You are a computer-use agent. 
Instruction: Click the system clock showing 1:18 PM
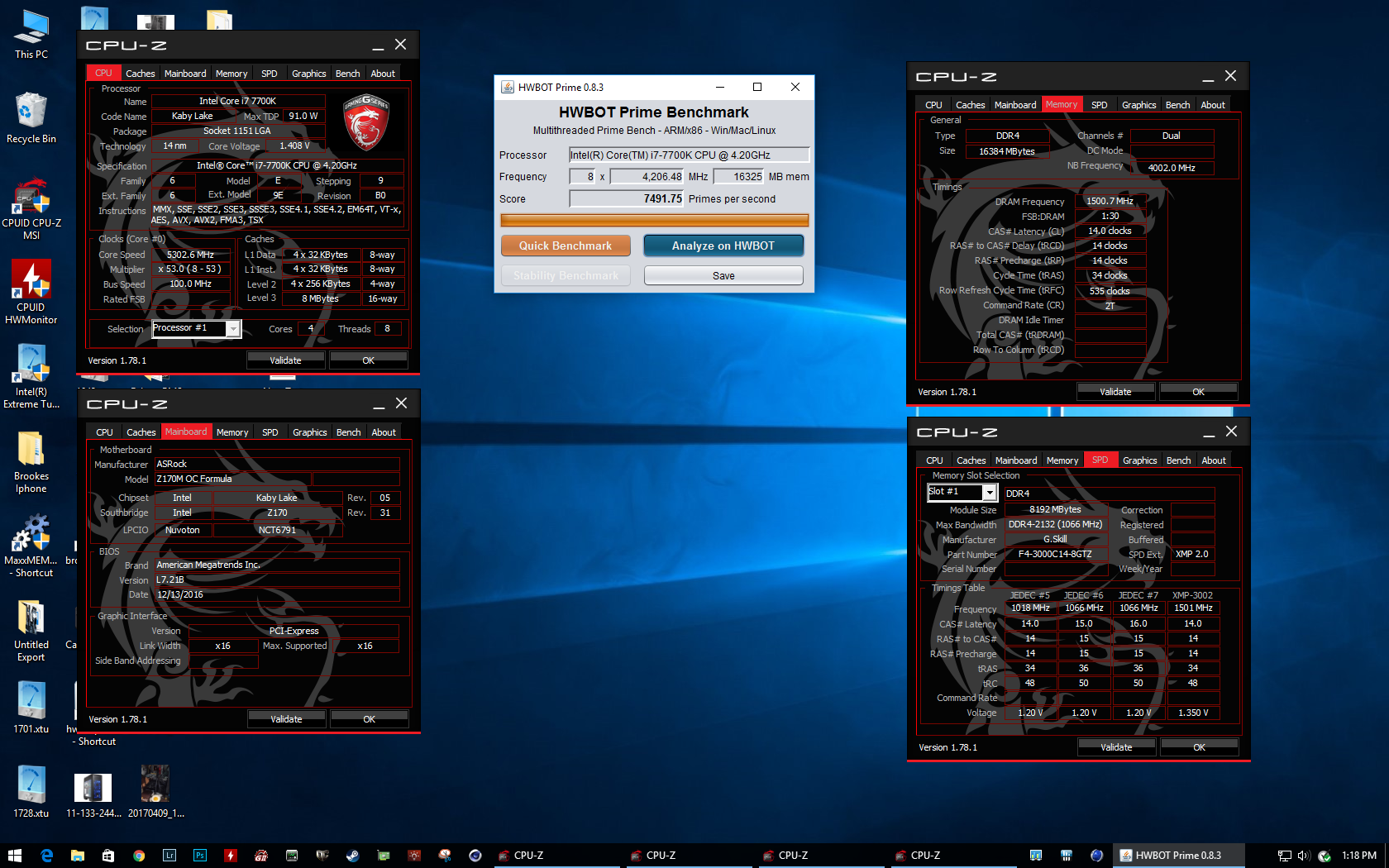1359,856
